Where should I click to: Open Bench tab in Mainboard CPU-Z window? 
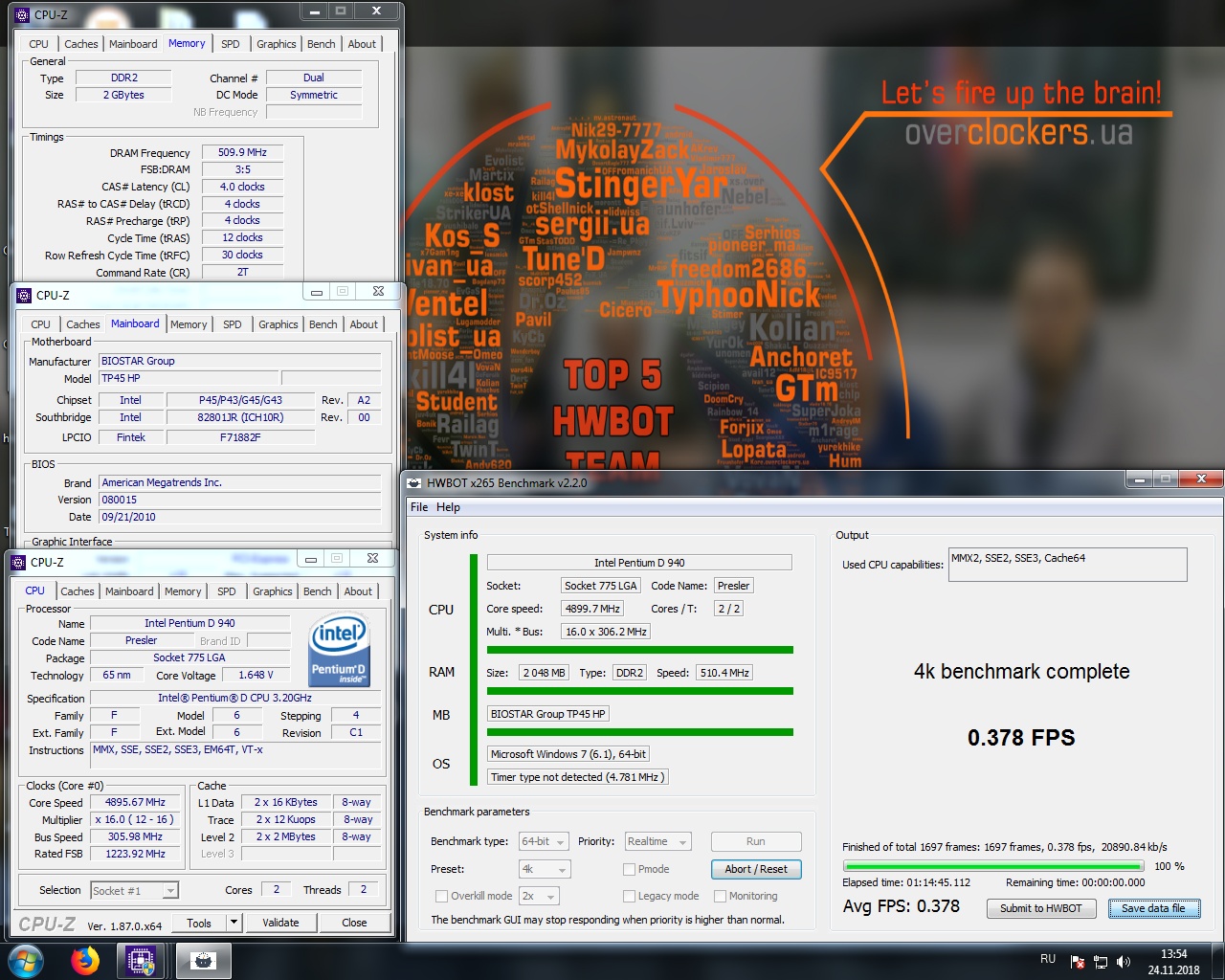(x=323, y=324)
